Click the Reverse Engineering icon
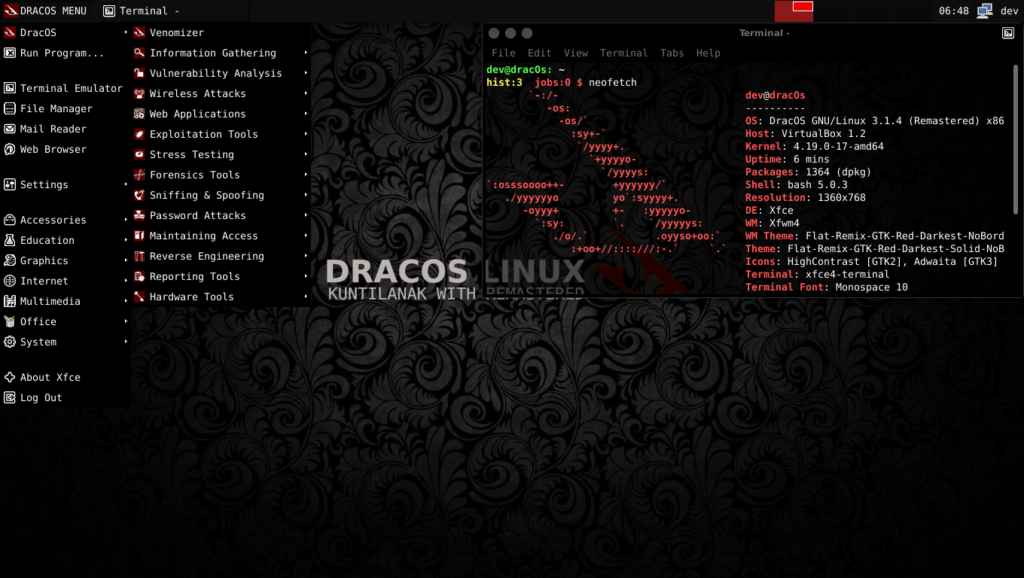 click(x=139, y=256)
